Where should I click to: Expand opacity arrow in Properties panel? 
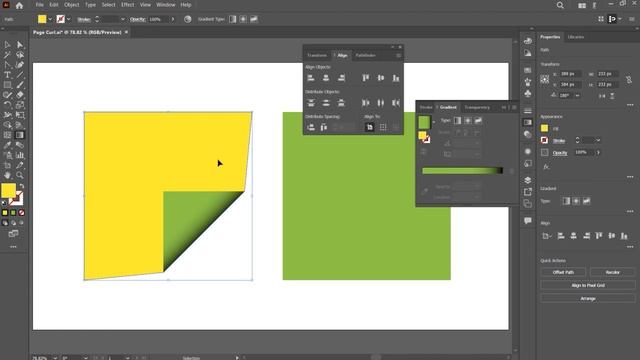(x=598, y=152)
